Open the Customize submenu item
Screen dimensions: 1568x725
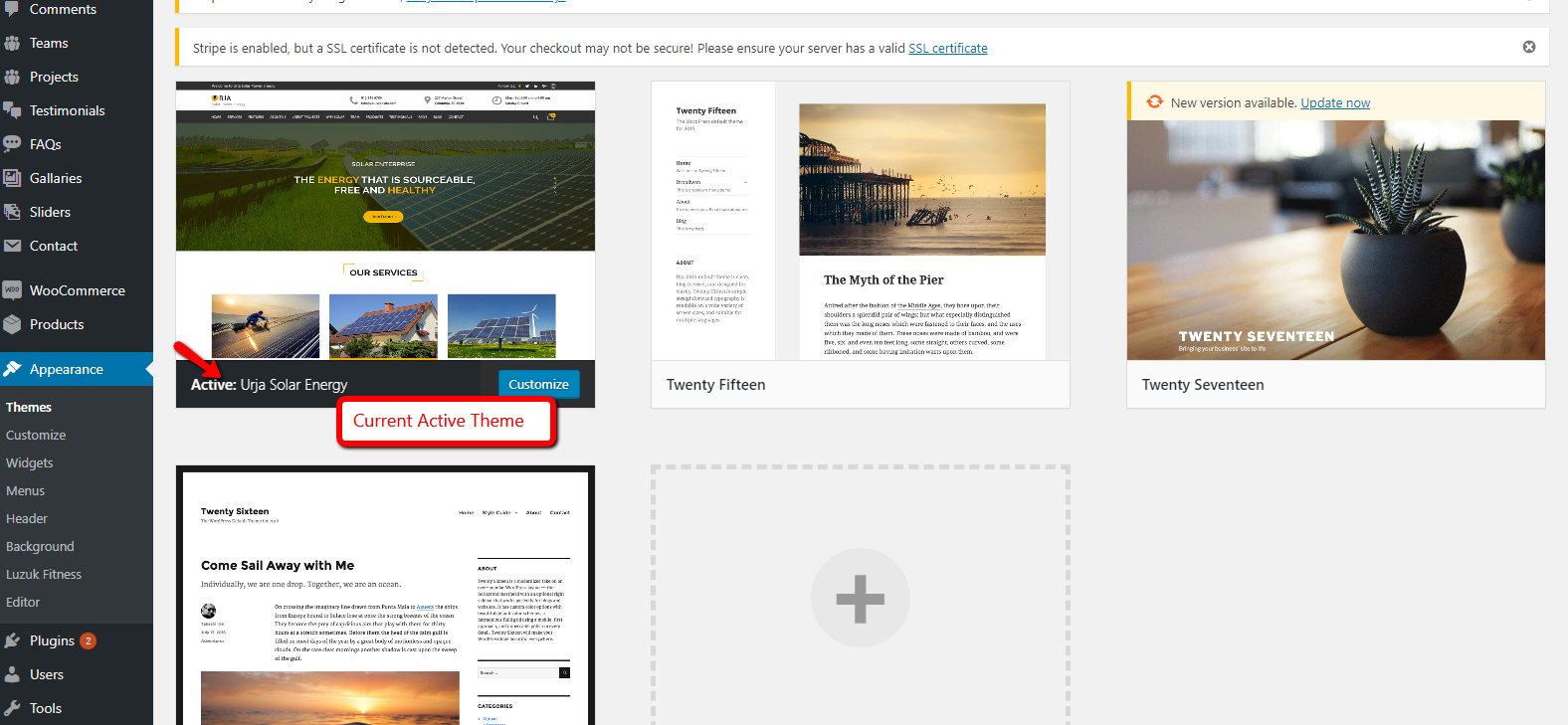(36, 435)
